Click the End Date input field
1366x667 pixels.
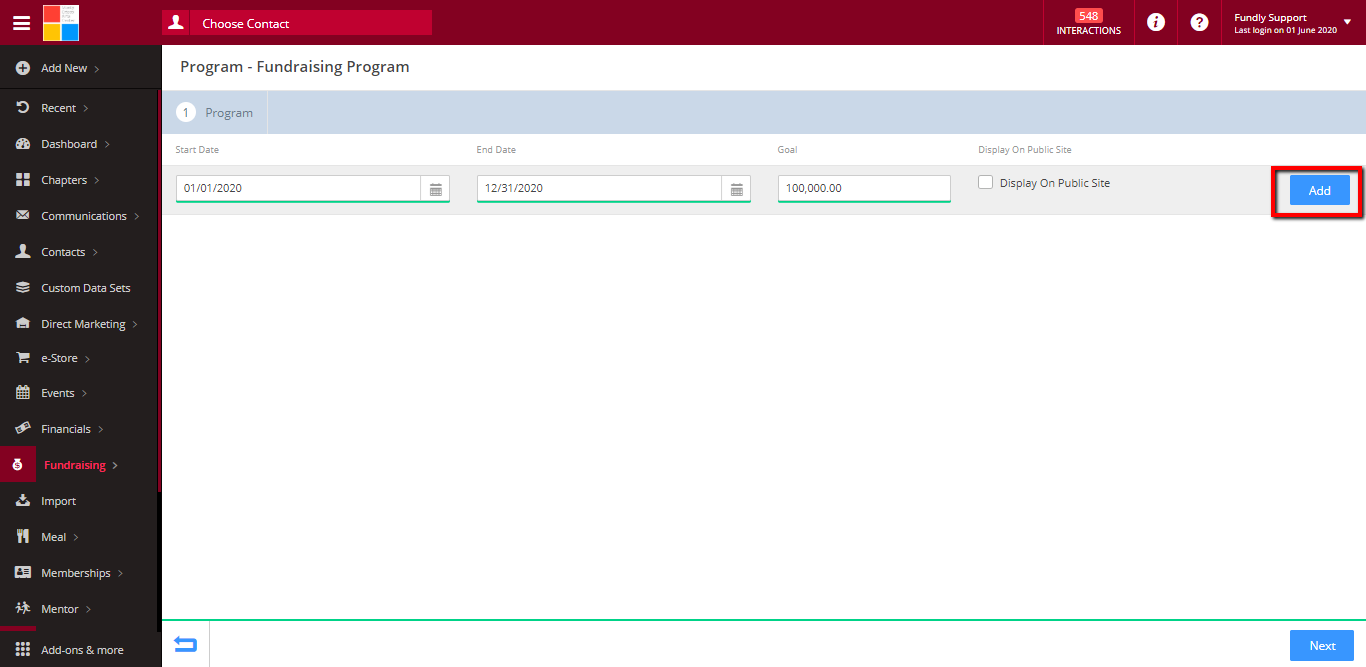coord(599,189)
